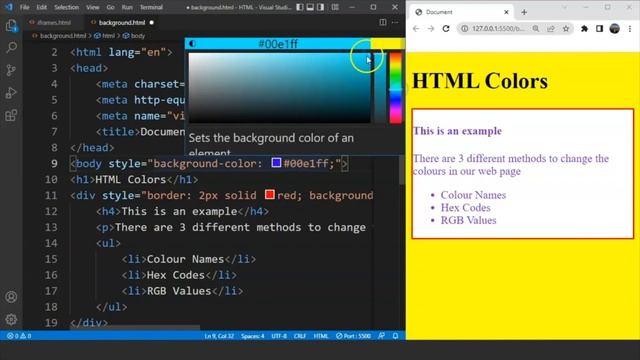This screenshot has height=360, width=640.
Task: Click the Chrome profile avatar
Action: pos(615,29)
